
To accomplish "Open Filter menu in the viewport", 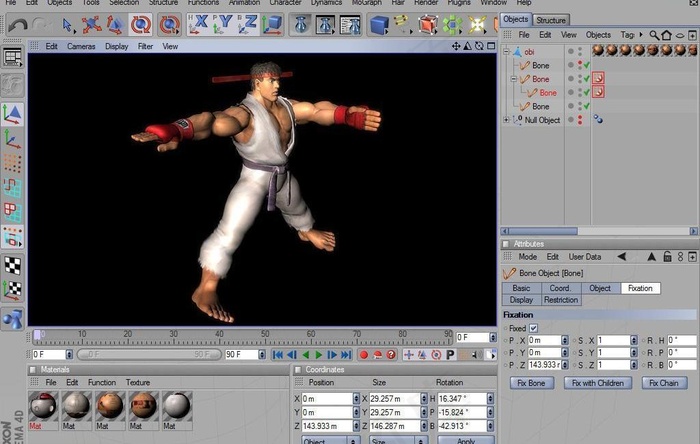I will click(145, 46).
